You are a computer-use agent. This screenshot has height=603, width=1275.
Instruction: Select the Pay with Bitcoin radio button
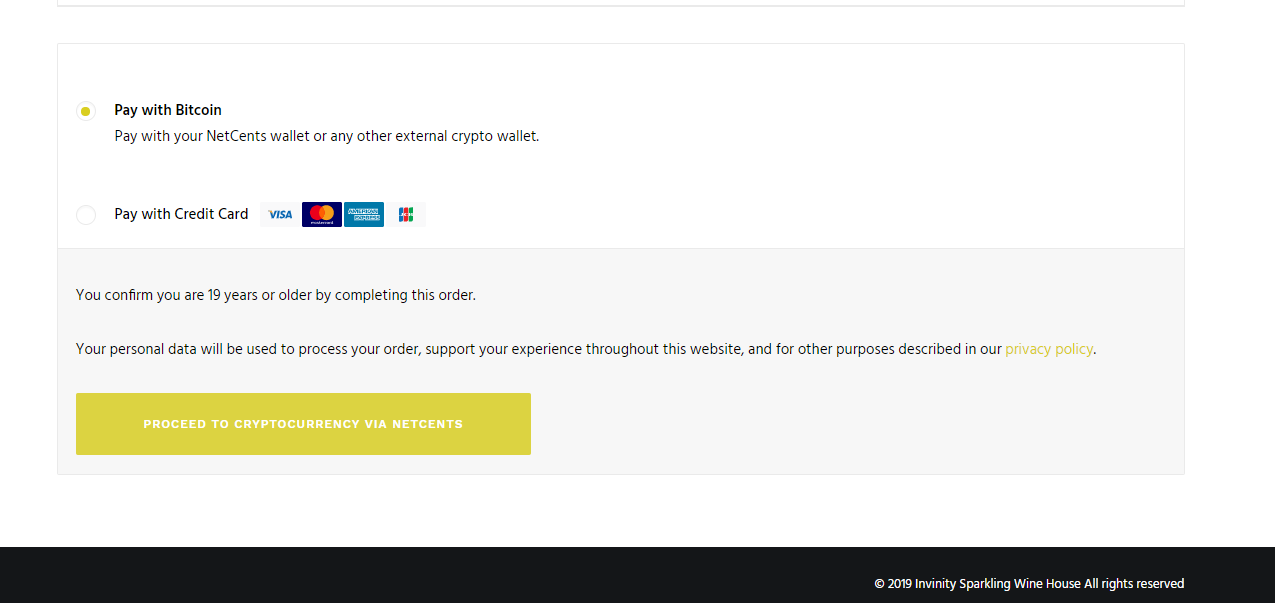click(x=86, y=111)
